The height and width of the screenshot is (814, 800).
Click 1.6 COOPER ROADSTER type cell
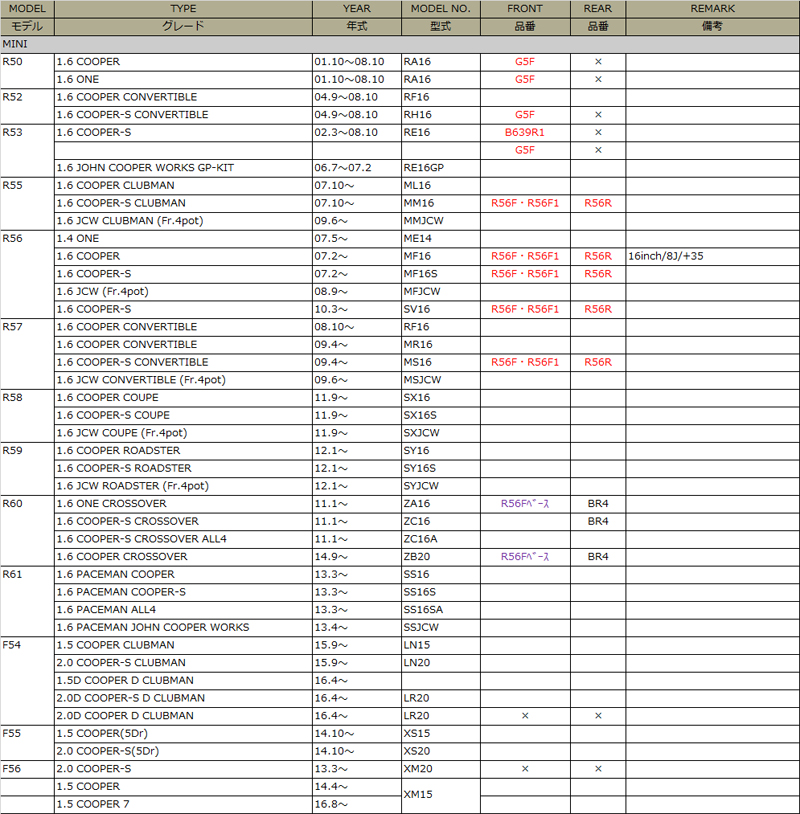point(183,450)
